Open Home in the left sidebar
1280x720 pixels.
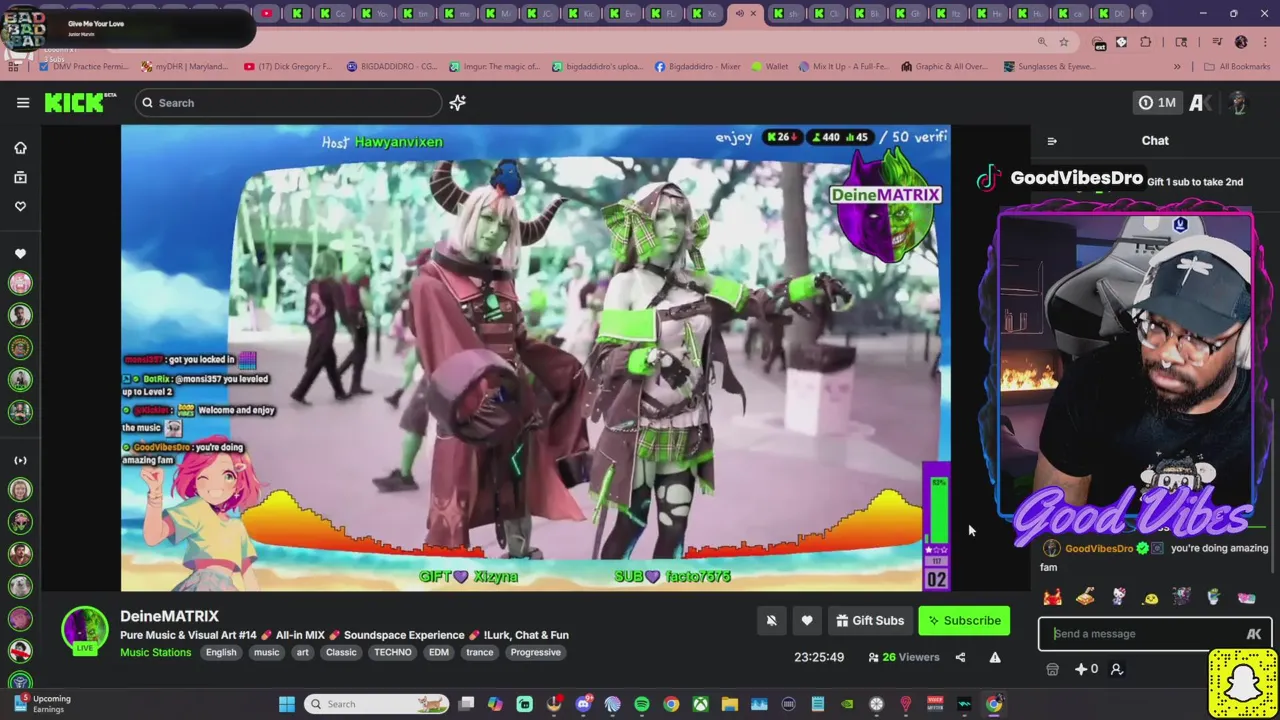pos(20,148)
